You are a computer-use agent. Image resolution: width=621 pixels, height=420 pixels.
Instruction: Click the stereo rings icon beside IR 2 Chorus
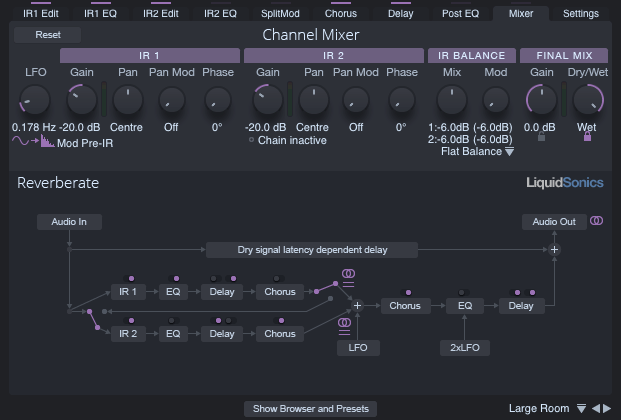tap(345, 323)
